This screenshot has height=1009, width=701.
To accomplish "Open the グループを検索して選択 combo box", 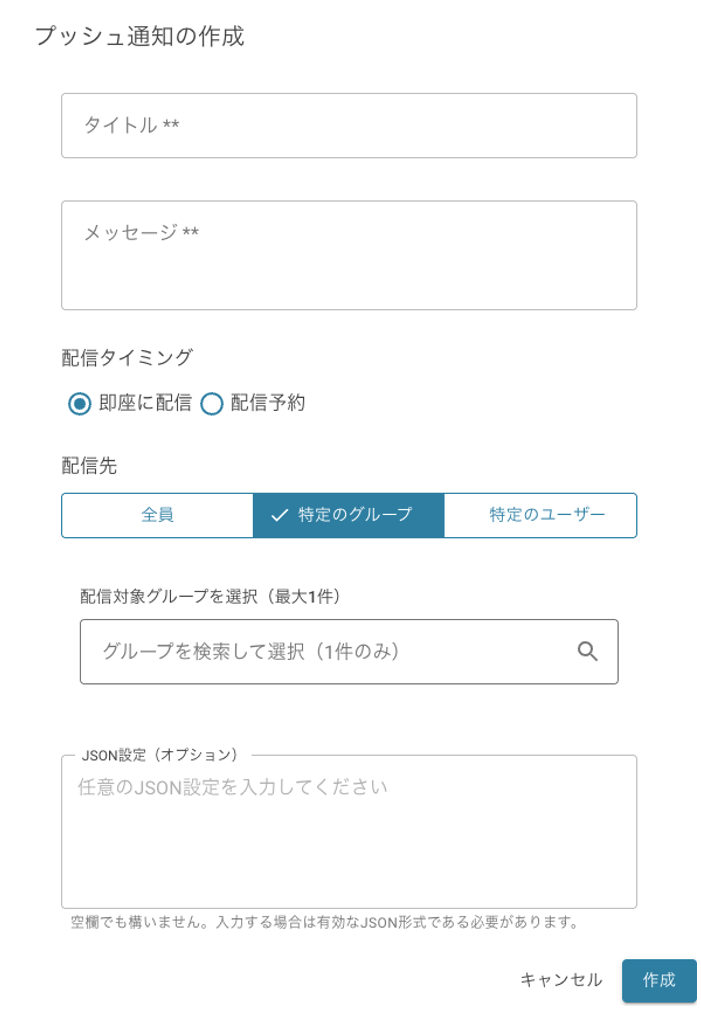I will 330,651.
